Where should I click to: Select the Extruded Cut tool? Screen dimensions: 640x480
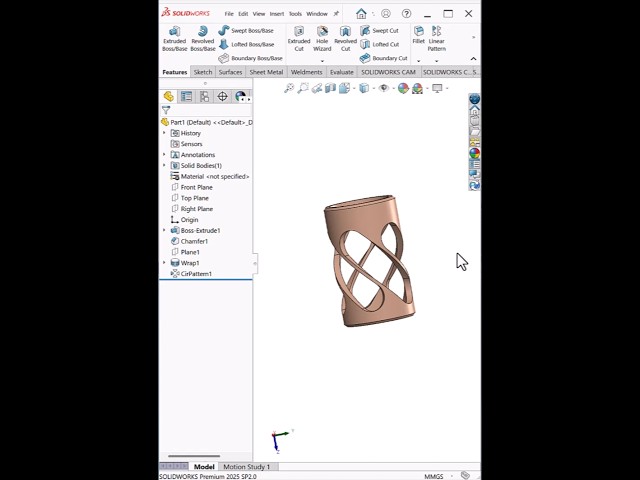pyautogui.click(x=299, y=39)
